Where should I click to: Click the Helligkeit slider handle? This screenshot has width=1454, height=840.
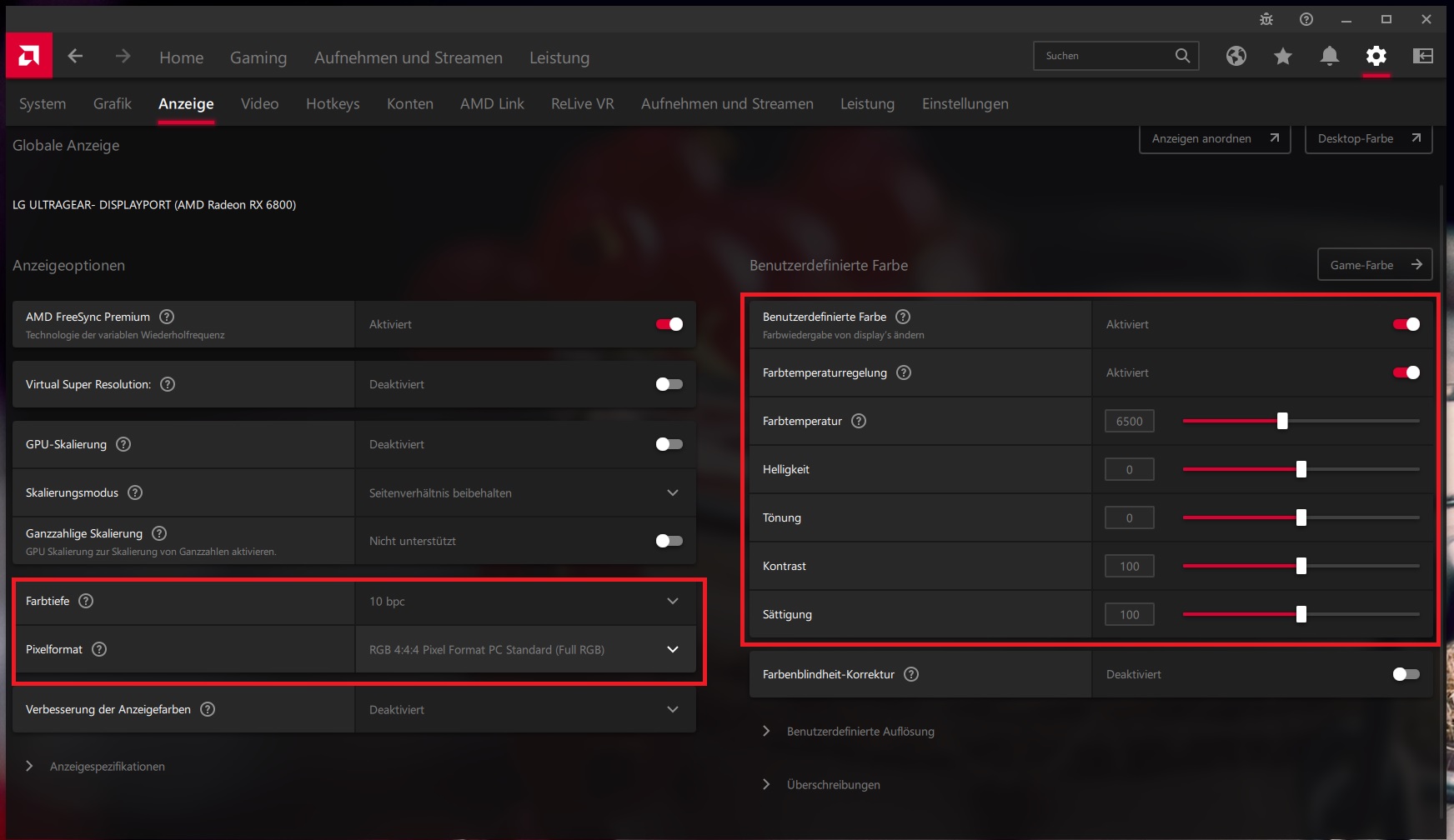tap(1301, 469)
